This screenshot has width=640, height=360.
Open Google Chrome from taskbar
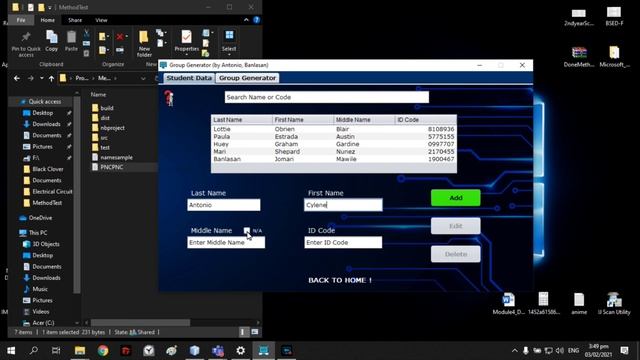pos(103,350)
